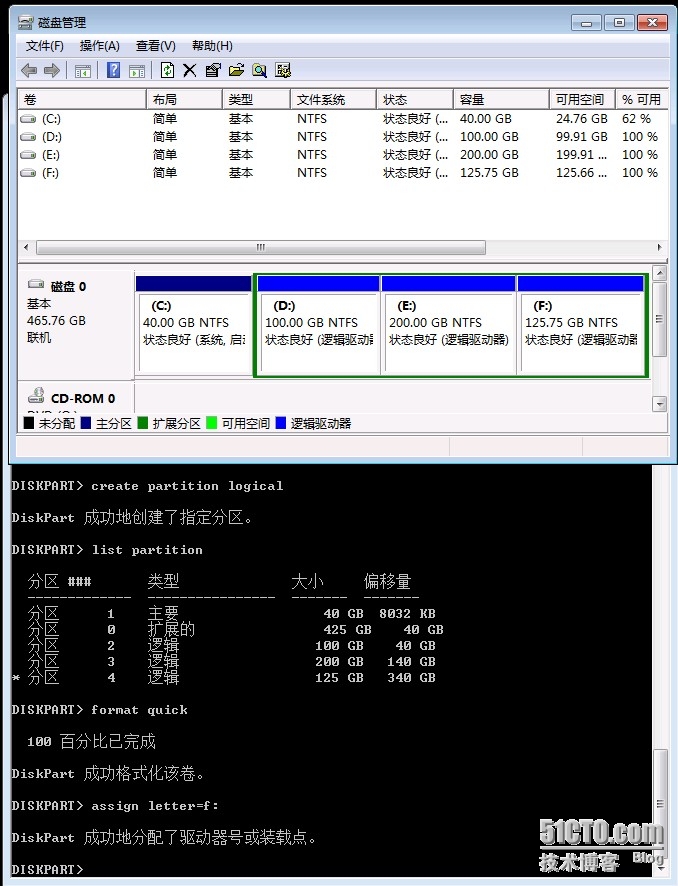Image resolution: width=678 pixels, height=886 pixels.
Task: Click the CD-ROM 0 label panel
Action: [76, 398]
